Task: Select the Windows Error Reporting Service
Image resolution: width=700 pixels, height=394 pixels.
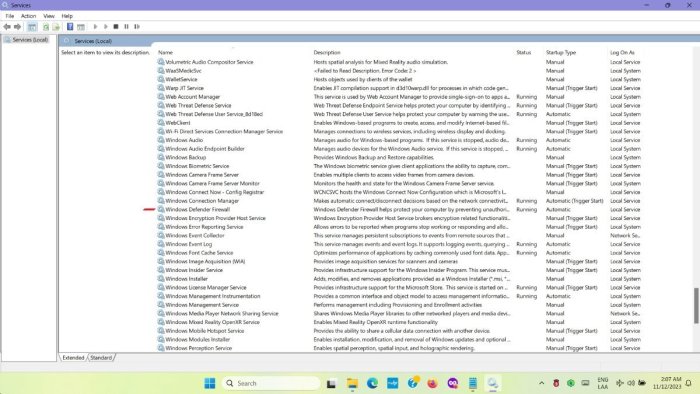Action: pyautogui.click(x=204, y=227)
